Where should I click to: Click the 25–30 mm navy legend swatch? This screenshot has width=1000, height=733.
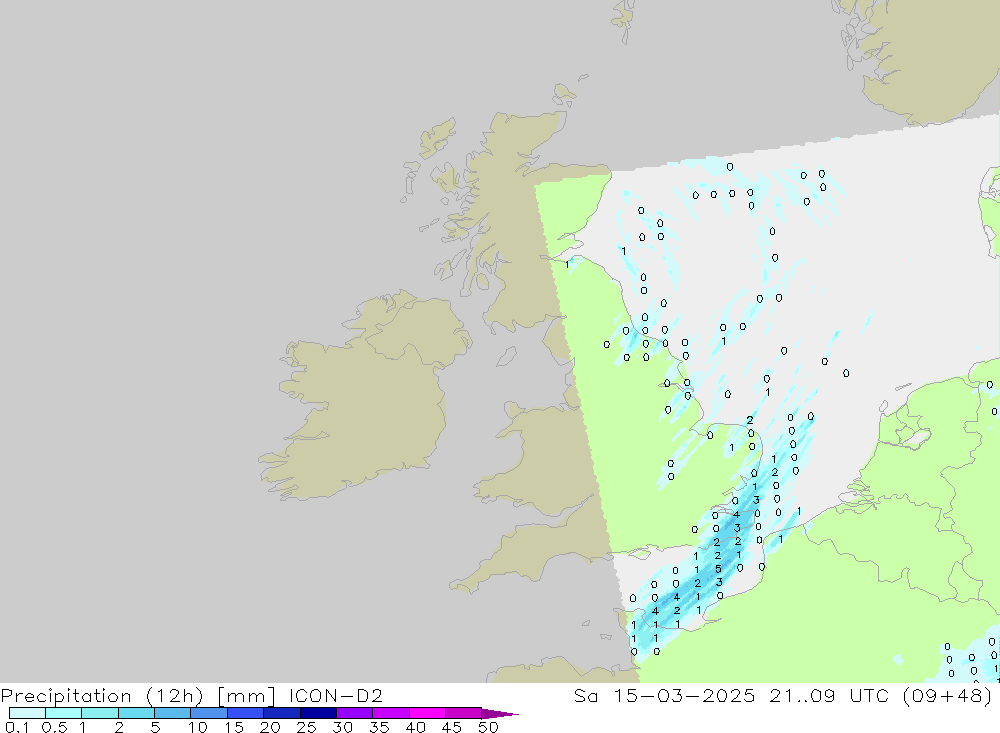point(318,713)
